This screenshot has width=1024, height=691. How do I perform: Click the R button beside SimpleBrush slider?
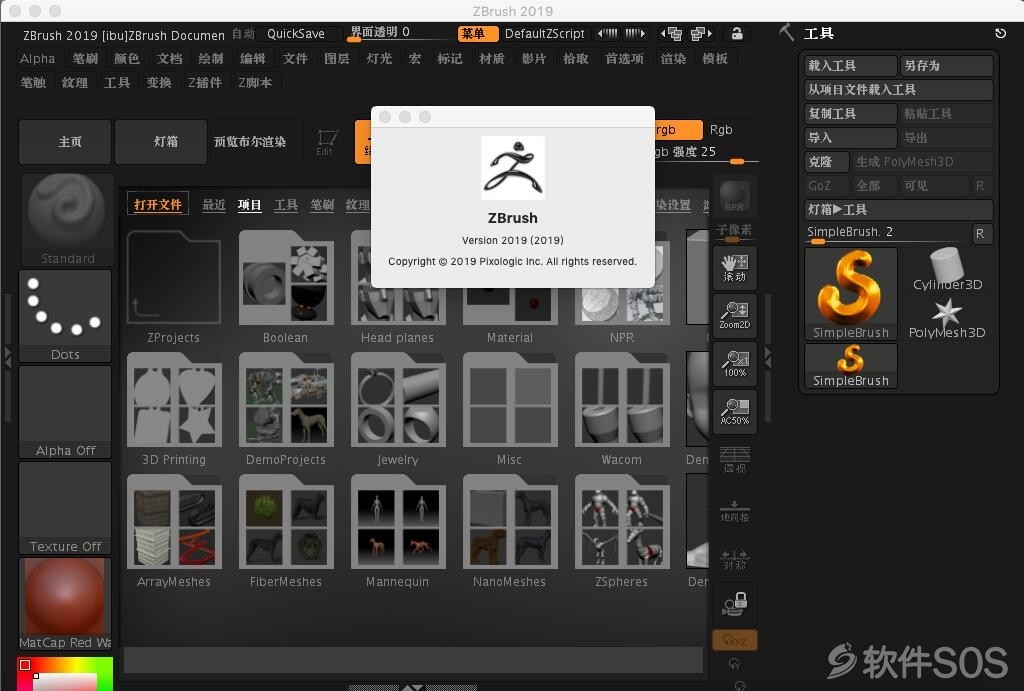click(980, 234)
